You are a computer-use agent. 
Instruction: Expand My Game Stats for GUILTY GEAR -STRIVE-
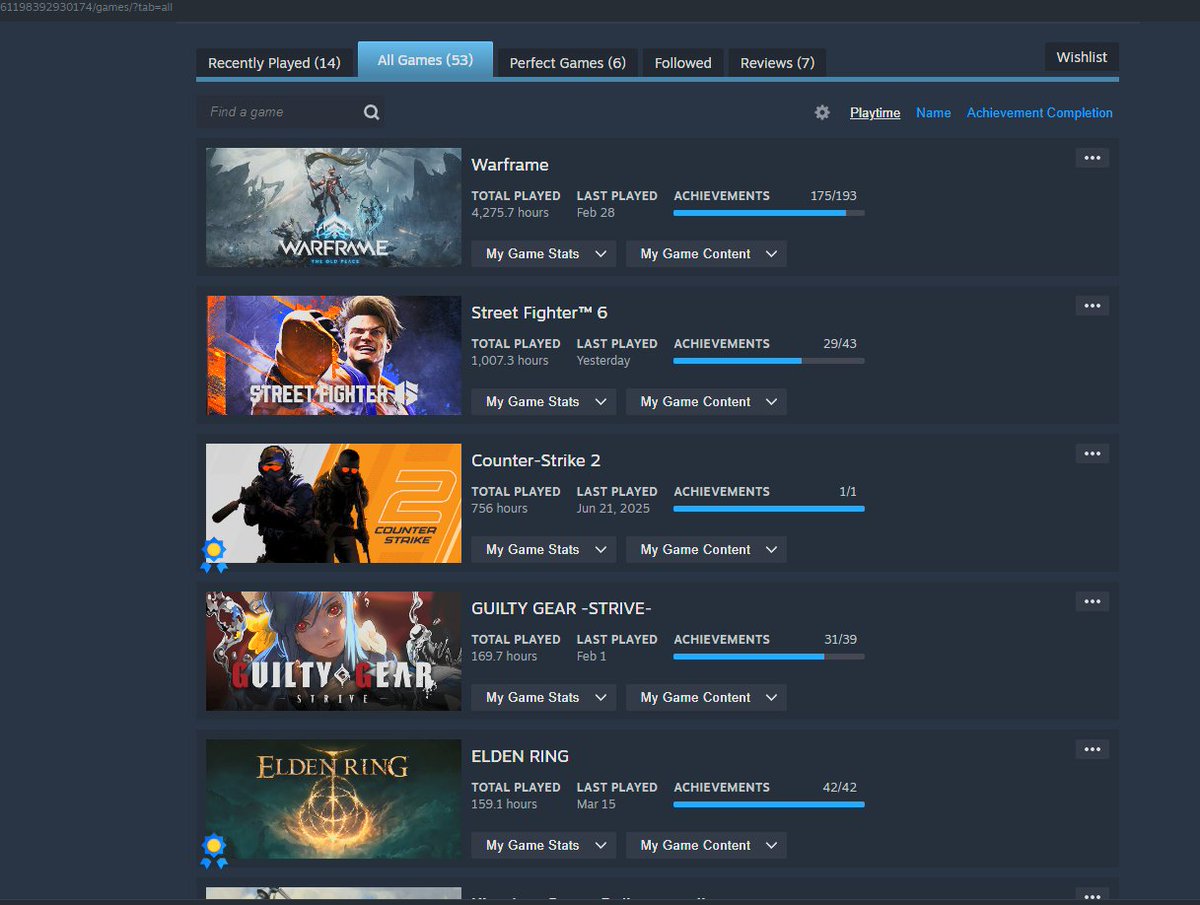[x=546, y=698]
